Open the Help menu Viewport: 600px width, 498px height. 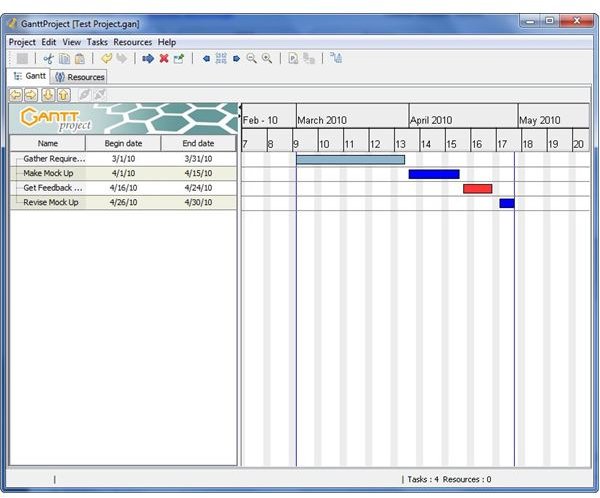pyautogui.click(x=167, y=42)
